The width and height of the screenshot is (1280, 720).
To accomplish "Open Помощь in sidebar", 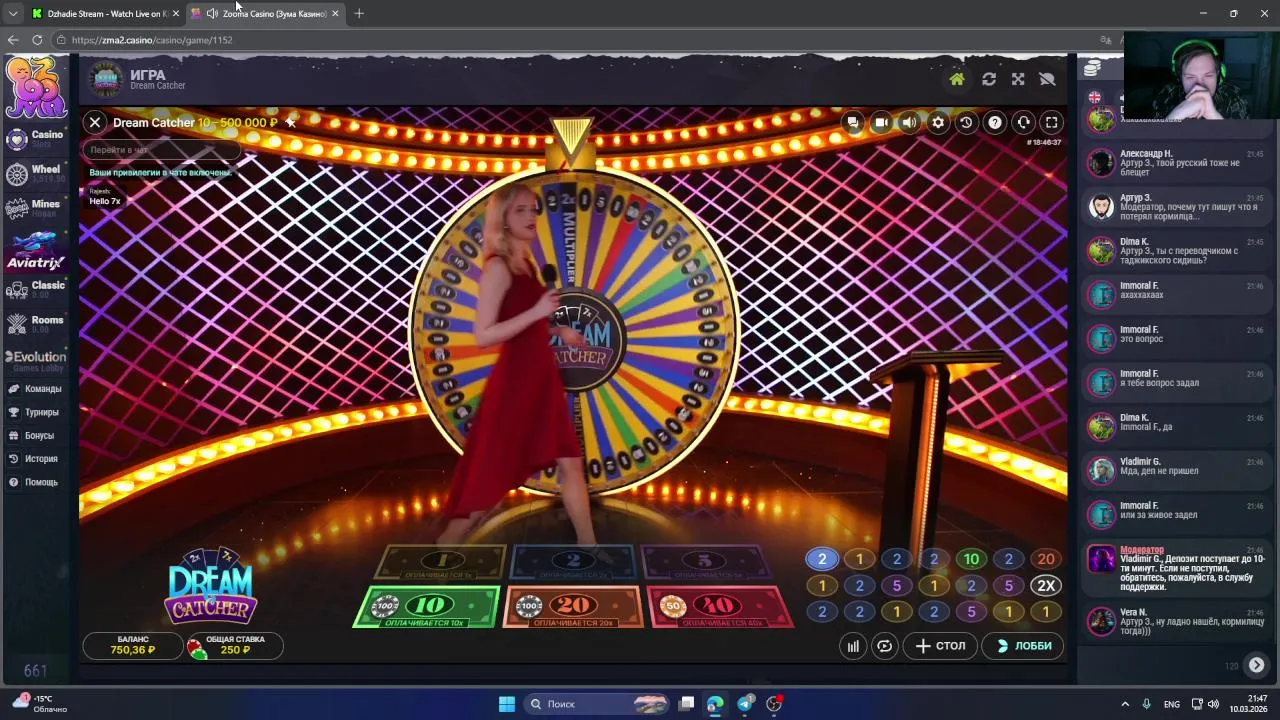I will (x=36, y=482).
